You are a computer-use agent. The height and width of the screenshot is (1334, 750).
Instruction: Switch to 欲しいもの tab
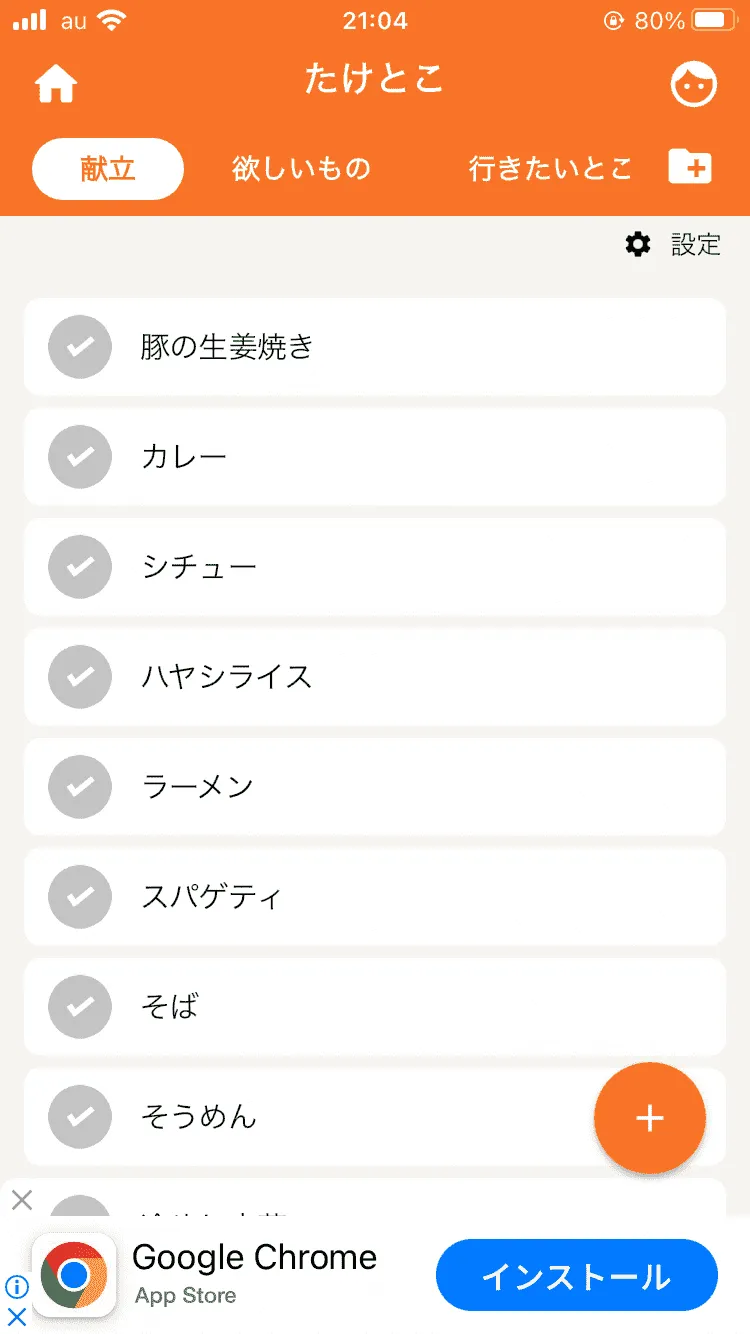[301, 169]
